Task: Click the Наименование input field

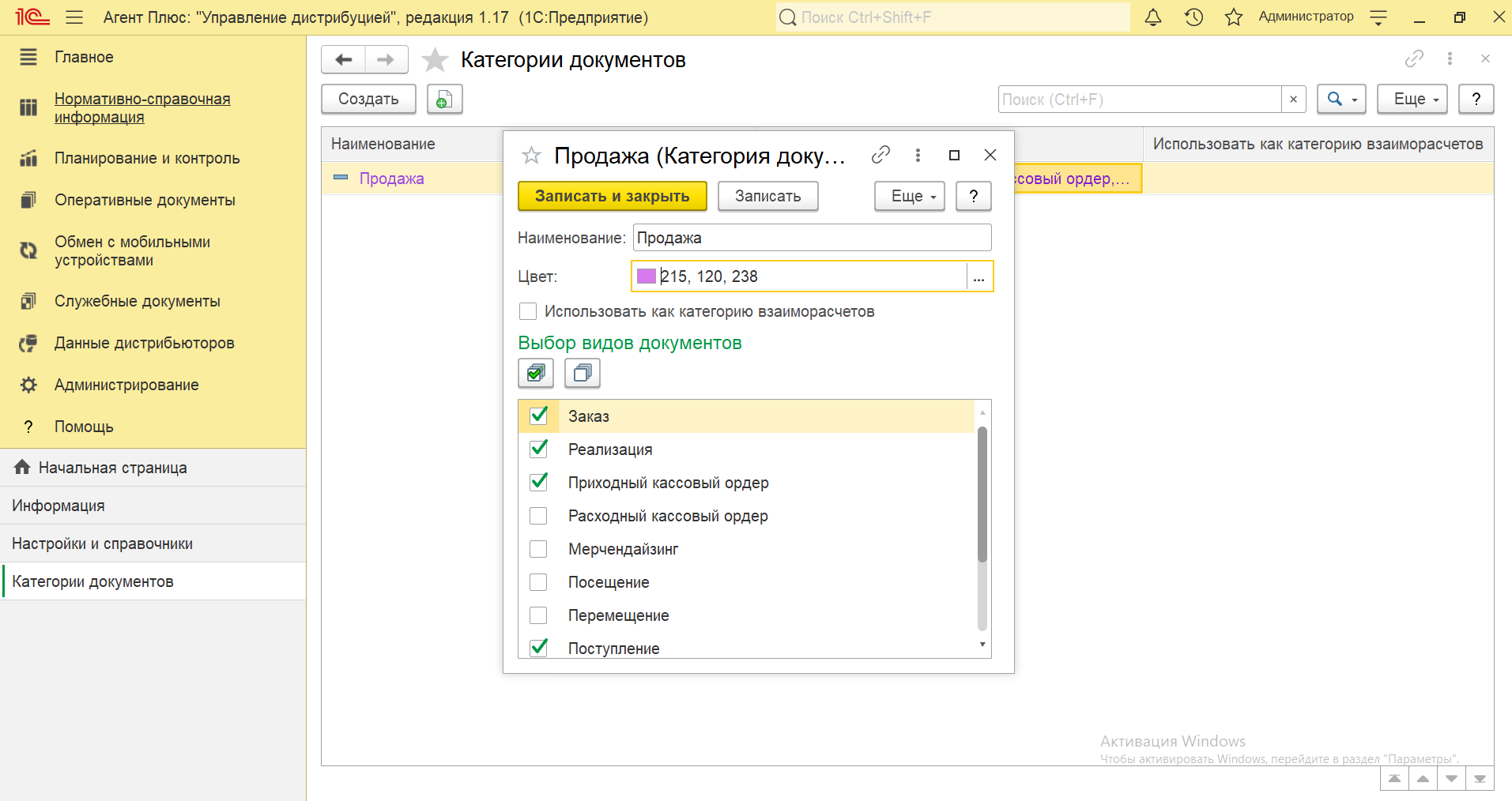Action: tap(811, 238)
